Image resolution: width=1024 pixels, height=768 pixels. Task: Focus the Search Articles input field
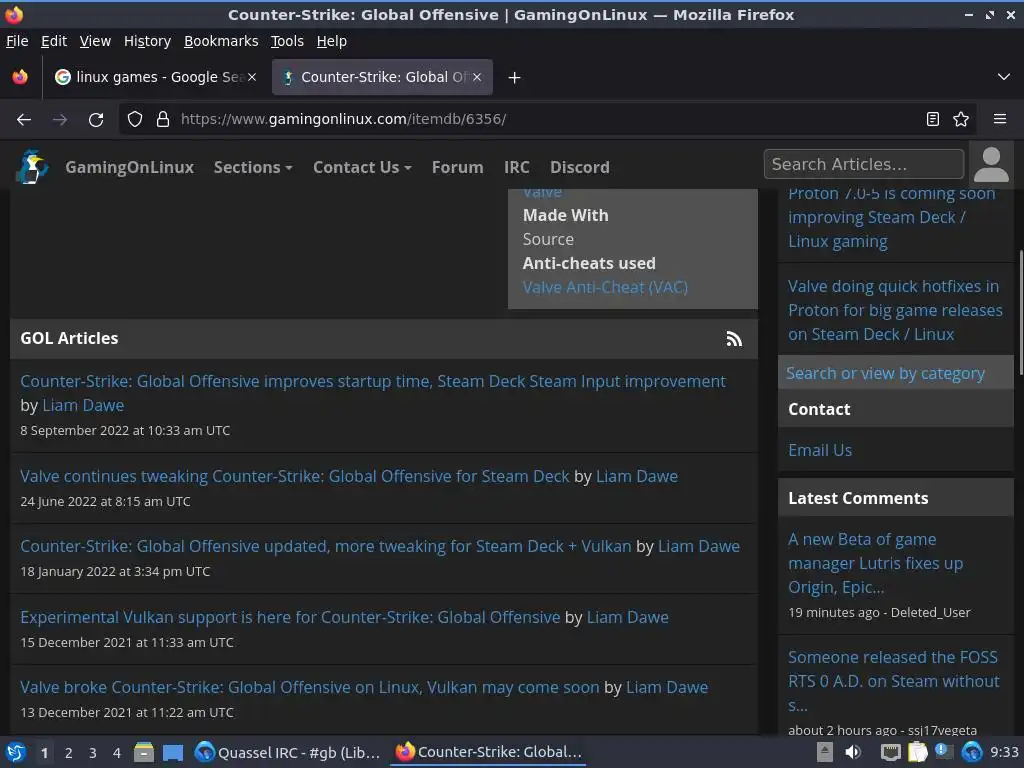(x=863, y=164)
